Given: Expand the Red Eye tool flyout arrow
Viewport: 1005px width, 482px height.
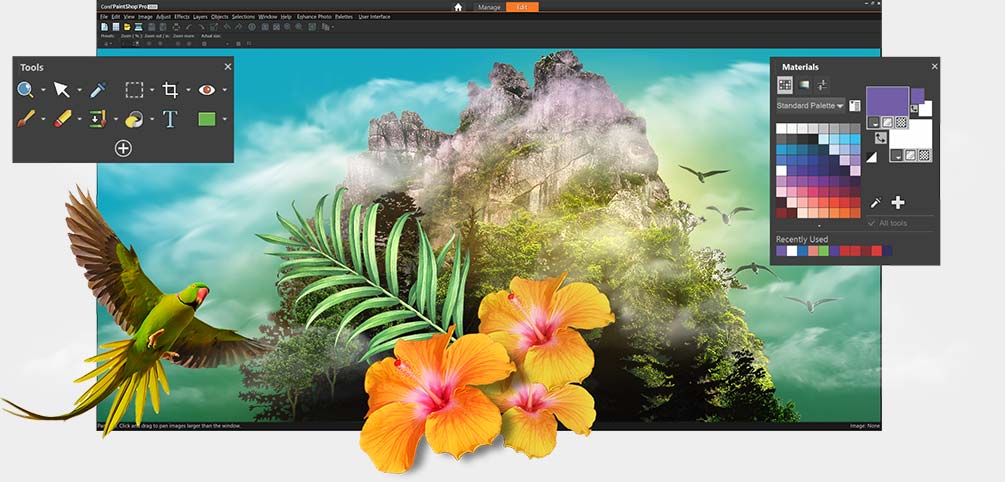Looking at the screenshot, I should pyautogui.click(x=225, y=90).
